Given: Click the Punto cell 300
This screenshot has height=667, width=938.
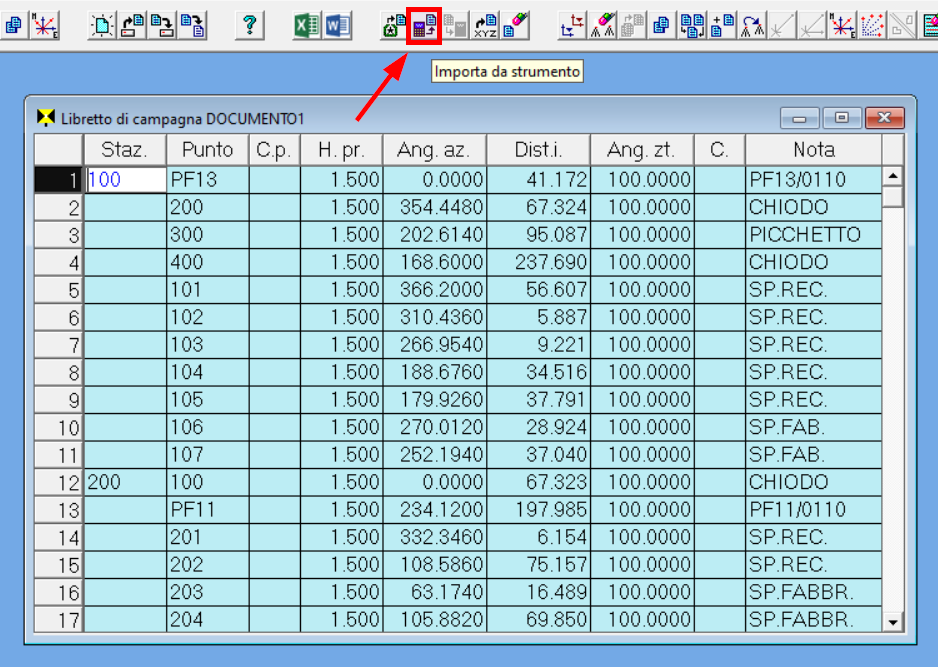Looking at the screenshot, I should click(x=208, y=235).
